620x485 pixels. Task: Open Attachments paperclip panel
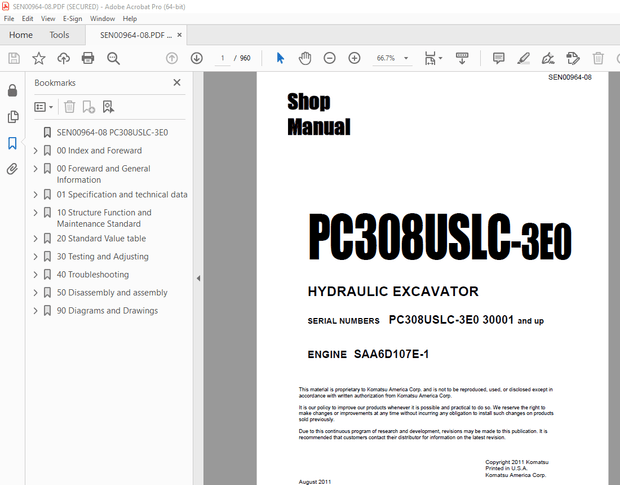pyautogui.click(x=12, y=169)
